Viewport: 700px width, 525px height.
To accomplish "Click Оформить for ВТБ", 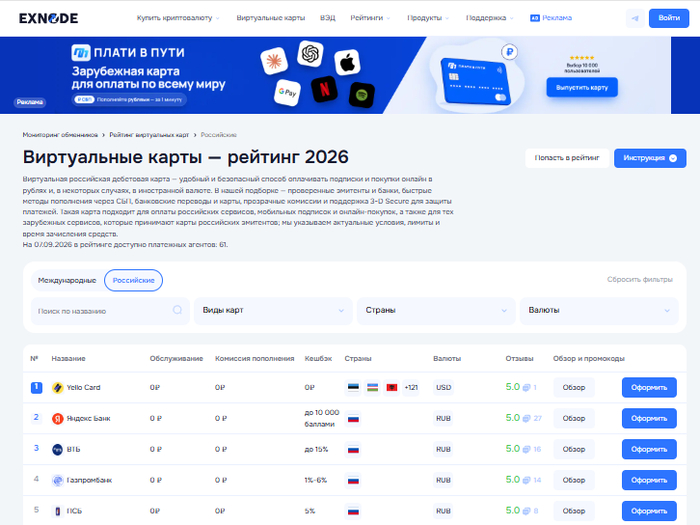I will (649, 449).
